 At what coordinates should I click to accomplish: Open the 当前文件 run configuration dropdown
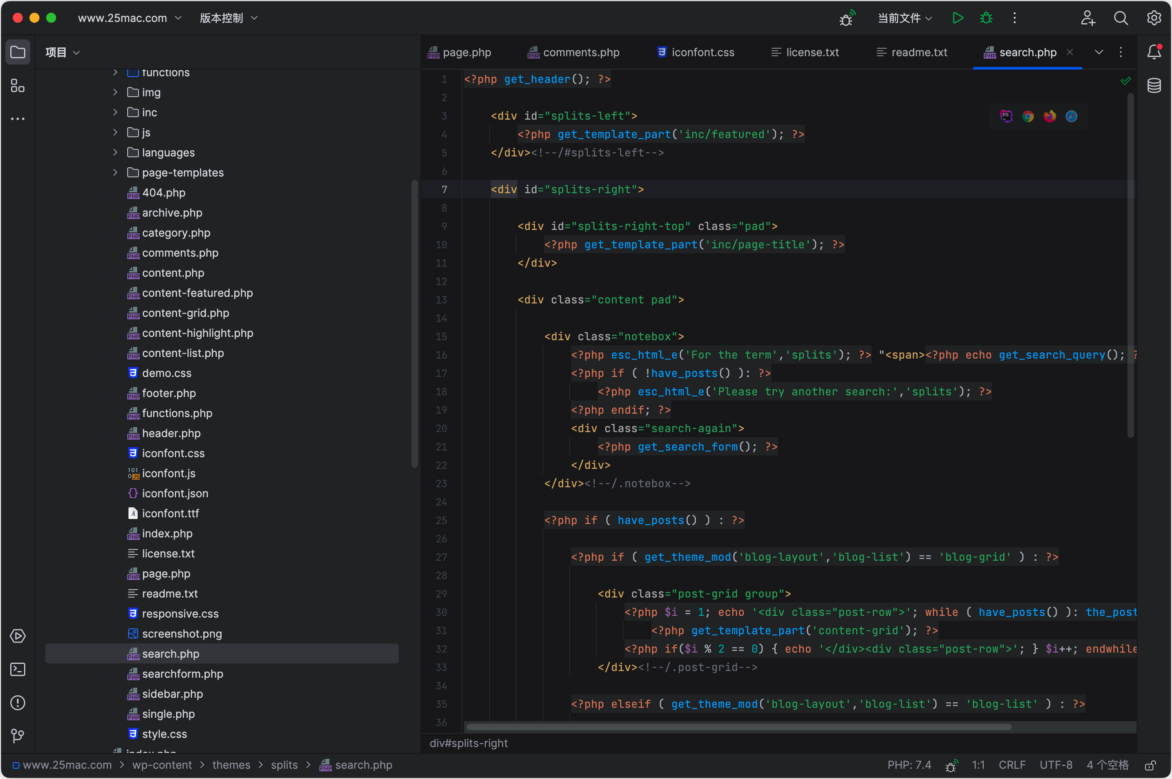[904, 18]
